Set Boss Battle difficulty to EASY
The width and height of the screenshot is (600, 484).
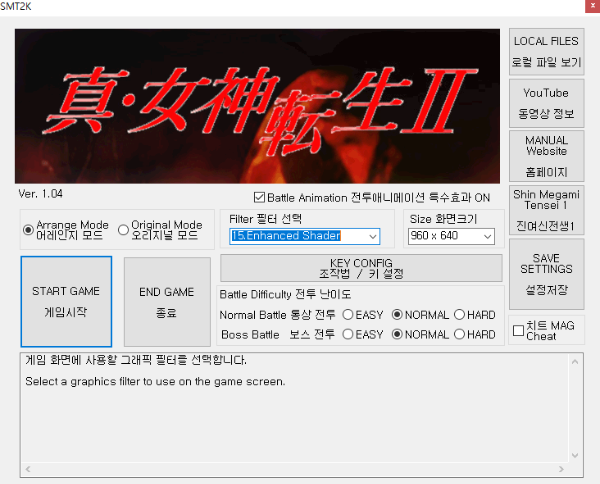pyautogui.click(x=347, y=334)
